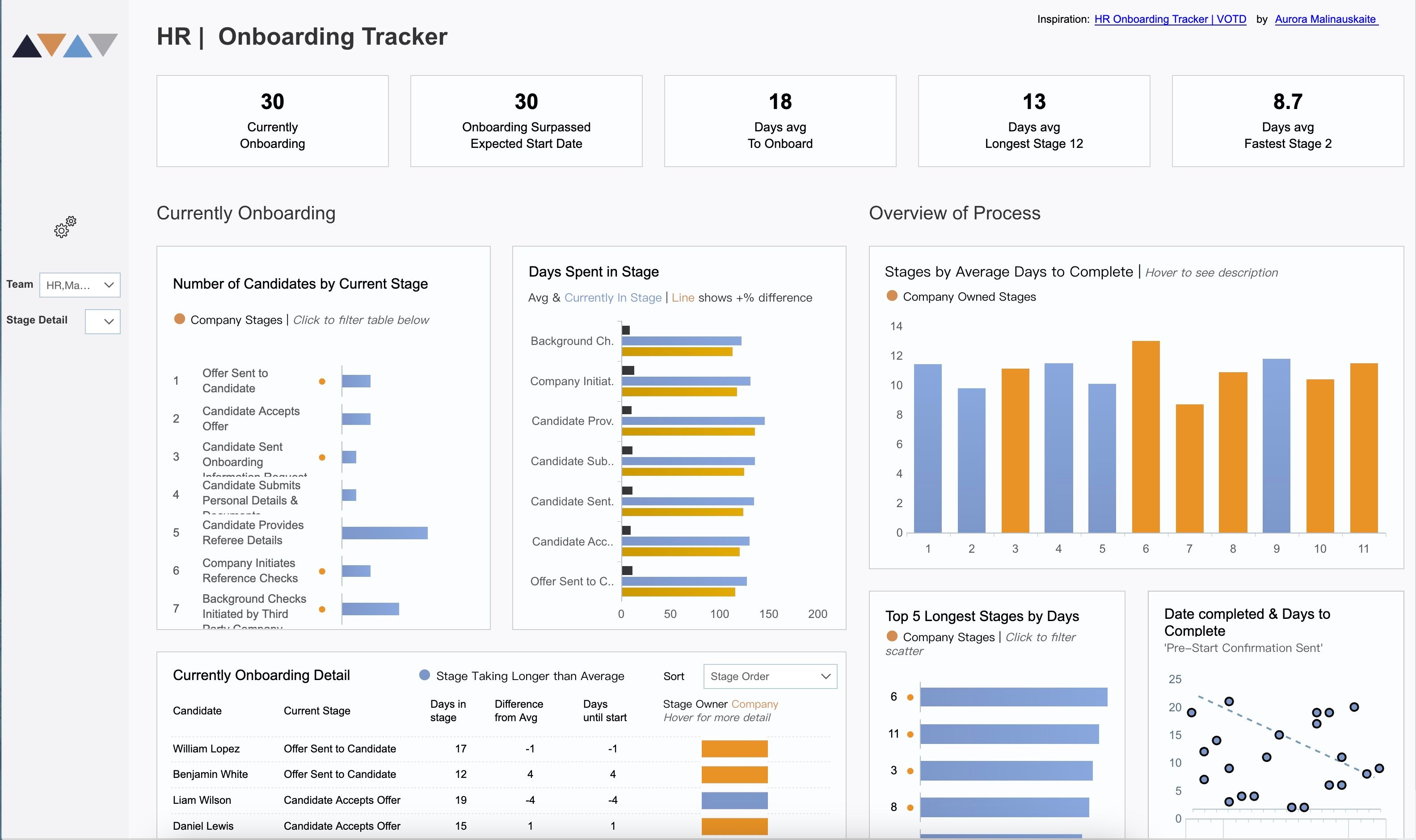
Task: Click Company Stages legend dot in candidates chart
Action: point(180,319)
